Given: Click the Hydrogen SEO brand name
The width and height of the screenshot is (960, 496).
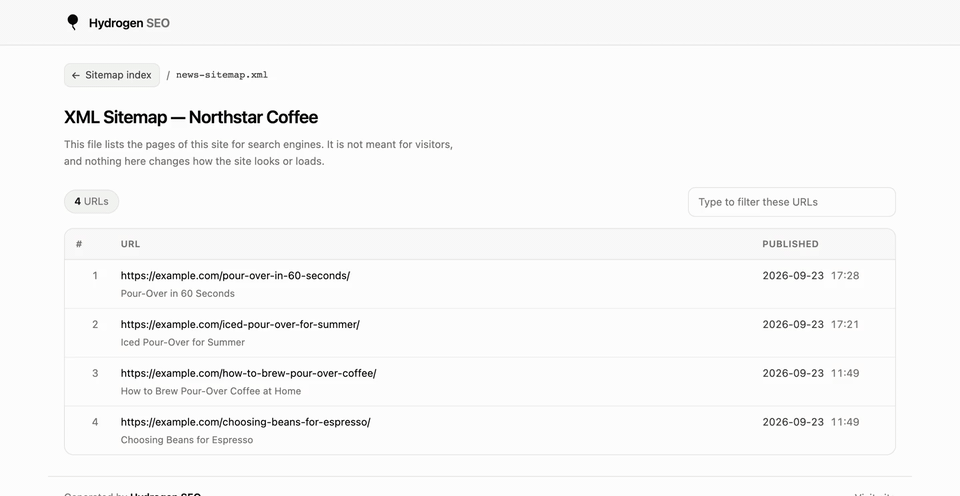Looking at the screenshot, I should pyautogui.click(x=129, y=23).
